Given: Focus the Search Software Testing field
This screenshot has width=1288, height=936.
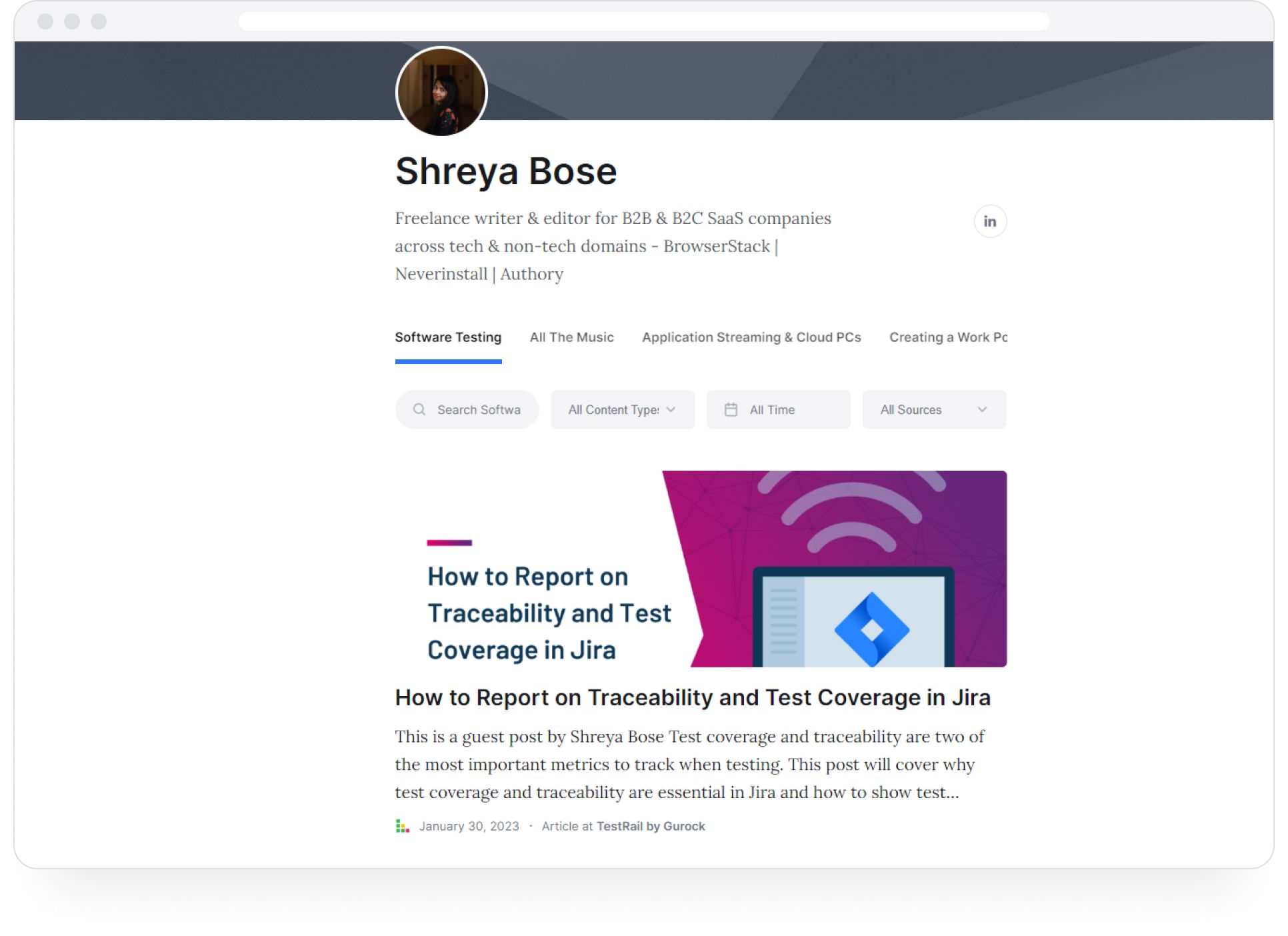Looking at the screenshot, I should click(x=467, y=409).
